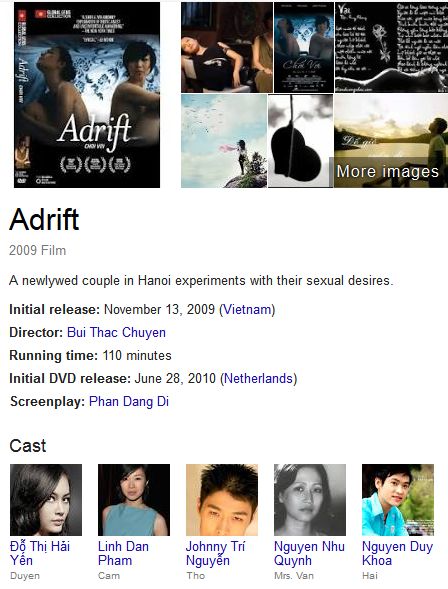This screenshot has height=589, width=448.
Task: Open the Nguyen Nhu Quynh name link
Action: coord(309,553)
